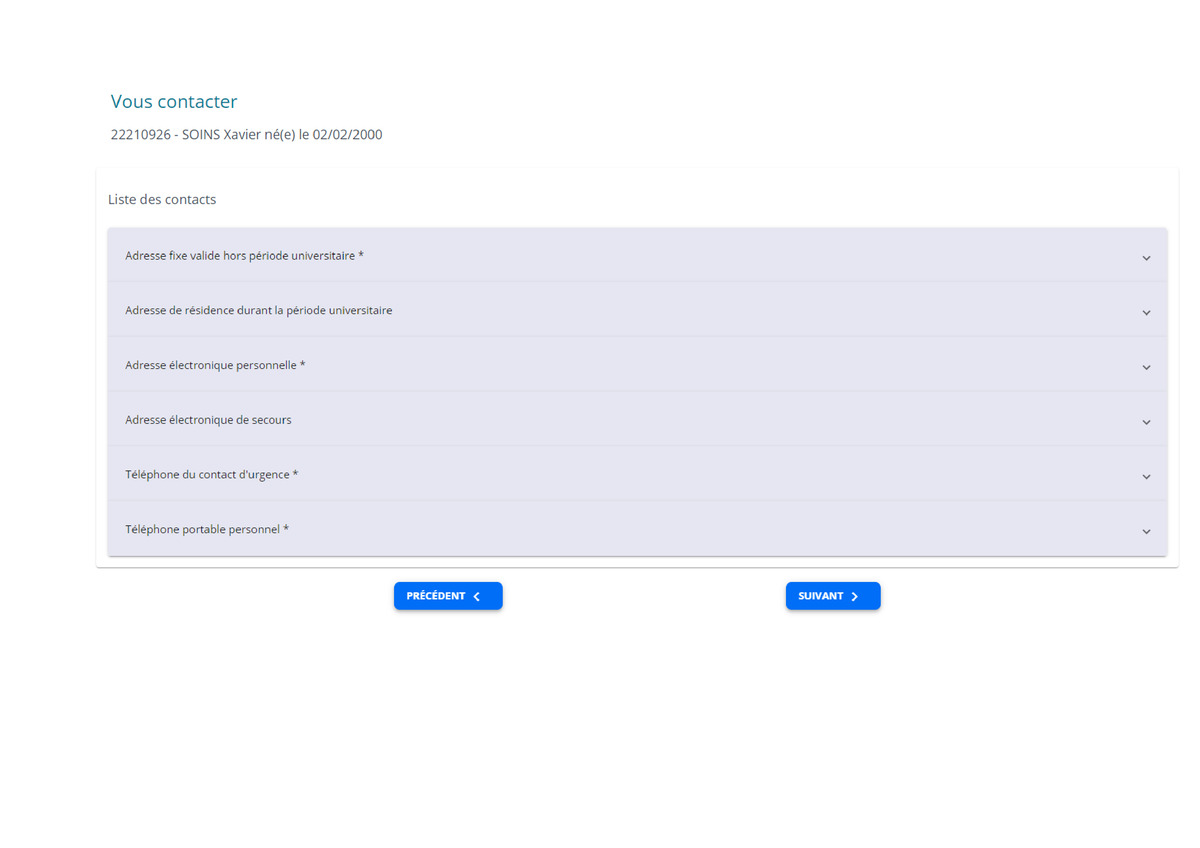Click the 'Adresse électronique personnelle *' label
This screenshot has height=848, width=1200.
tap(215, 365)
